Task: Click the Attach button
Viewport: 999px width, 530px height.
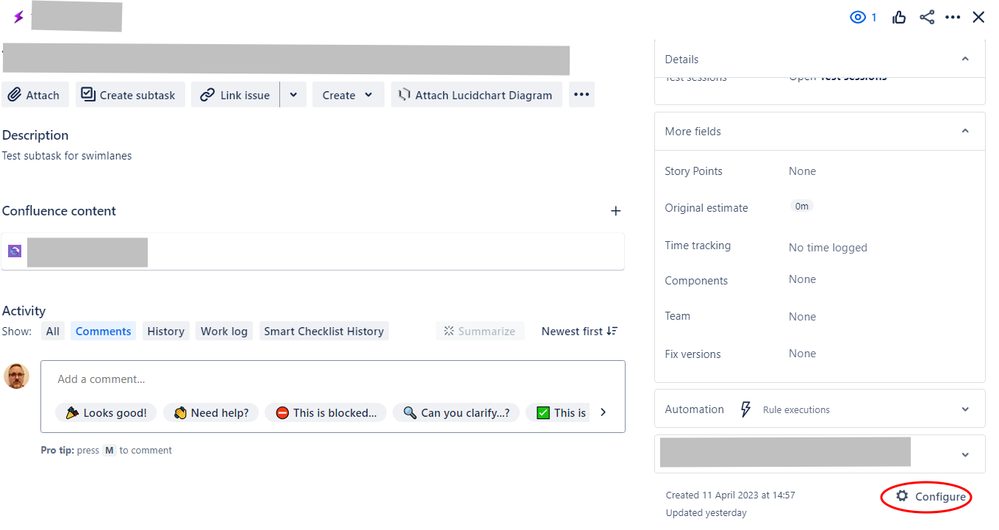Action: pyautogui.click(x=34, y=95)
